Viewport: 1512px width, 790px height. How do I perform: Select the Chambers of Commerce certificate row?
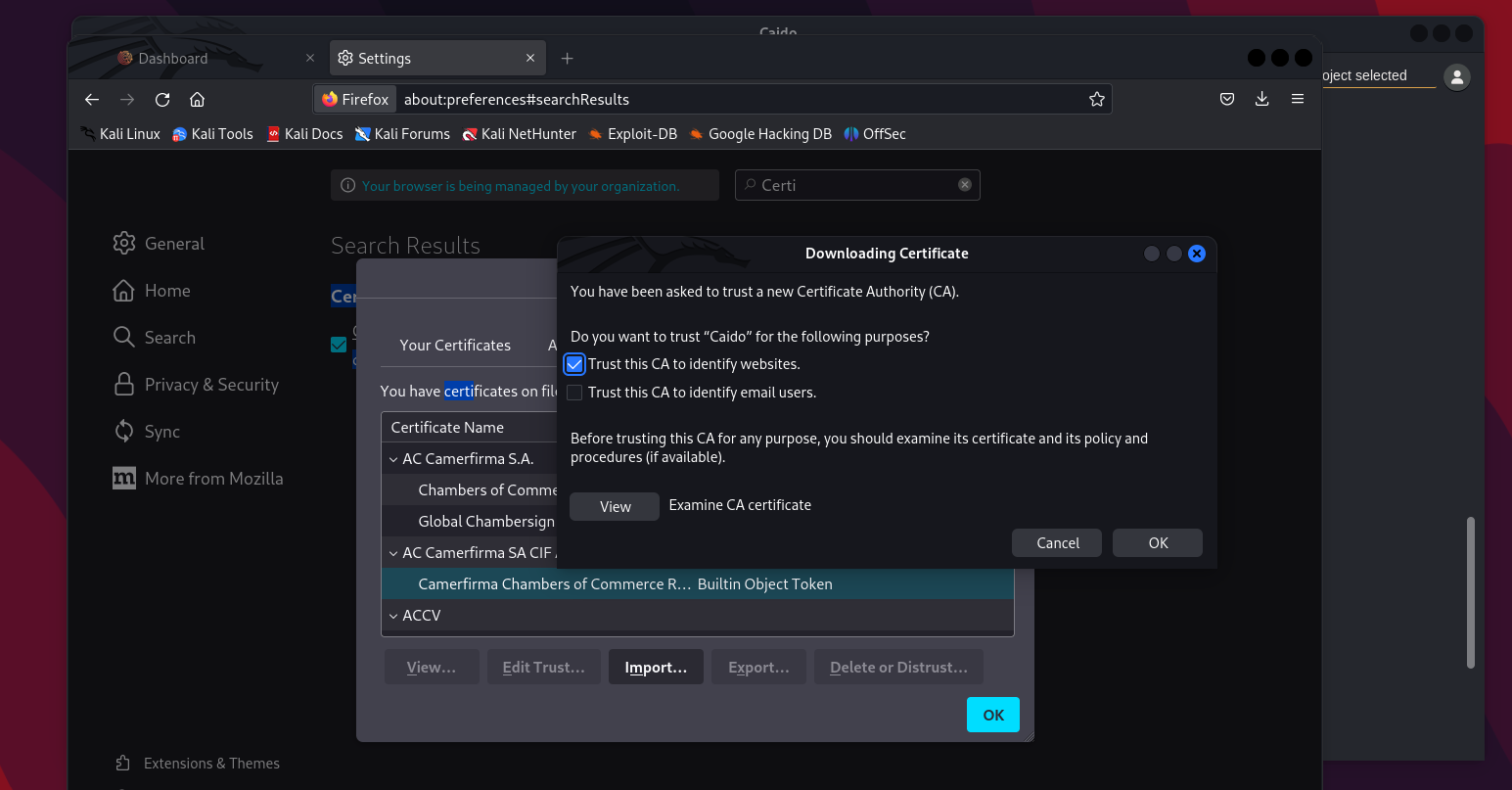(470, 489)
